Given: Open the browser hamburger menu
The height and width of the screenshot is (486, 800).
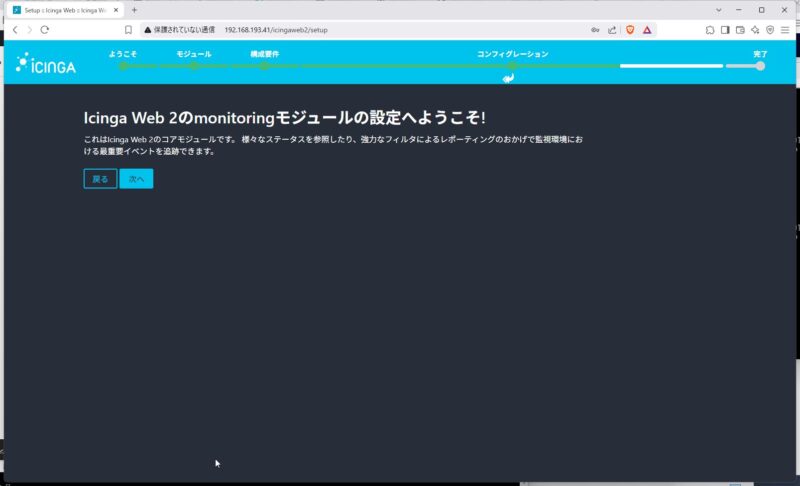Looking at the screenshot, I should coord(785,30).
